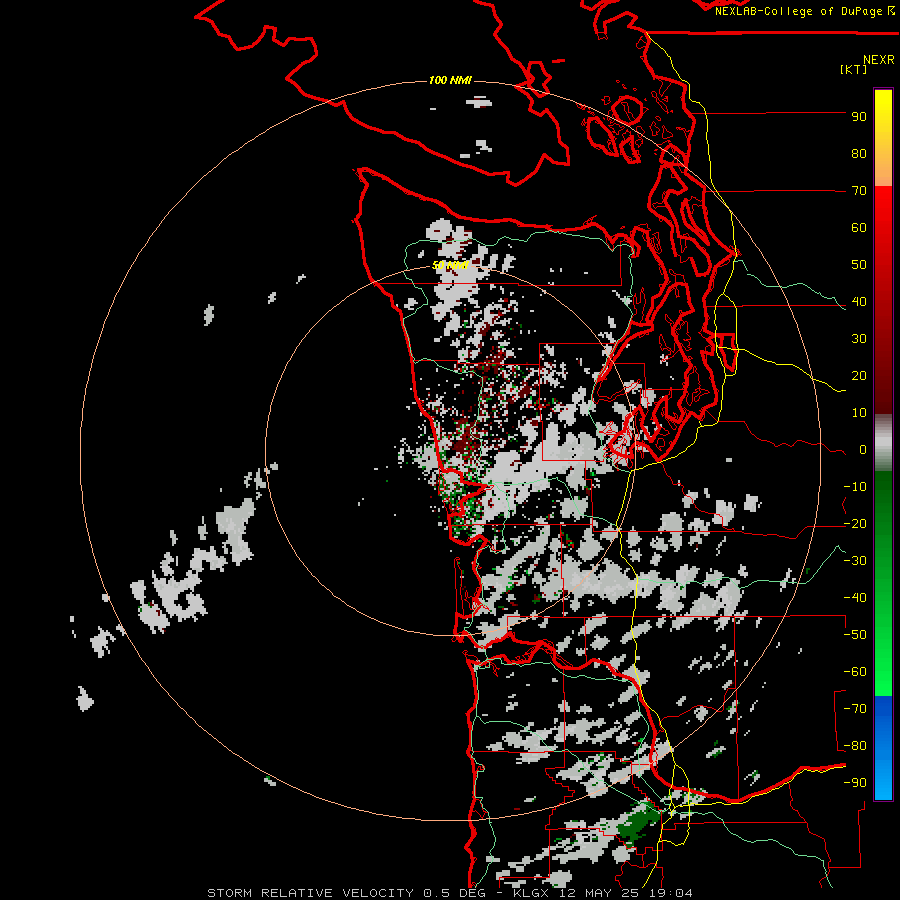
Task: Click the NEXLAB-College of DuPage credit text
Action: pyautogui.click(x=804, y=11)
